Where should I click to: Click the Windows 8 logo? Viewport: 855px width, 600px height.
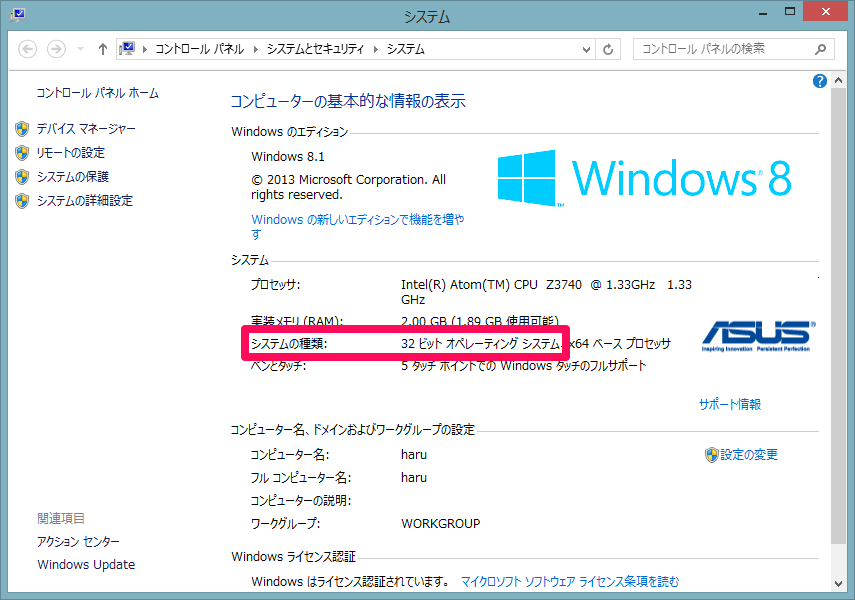point(645,178)
